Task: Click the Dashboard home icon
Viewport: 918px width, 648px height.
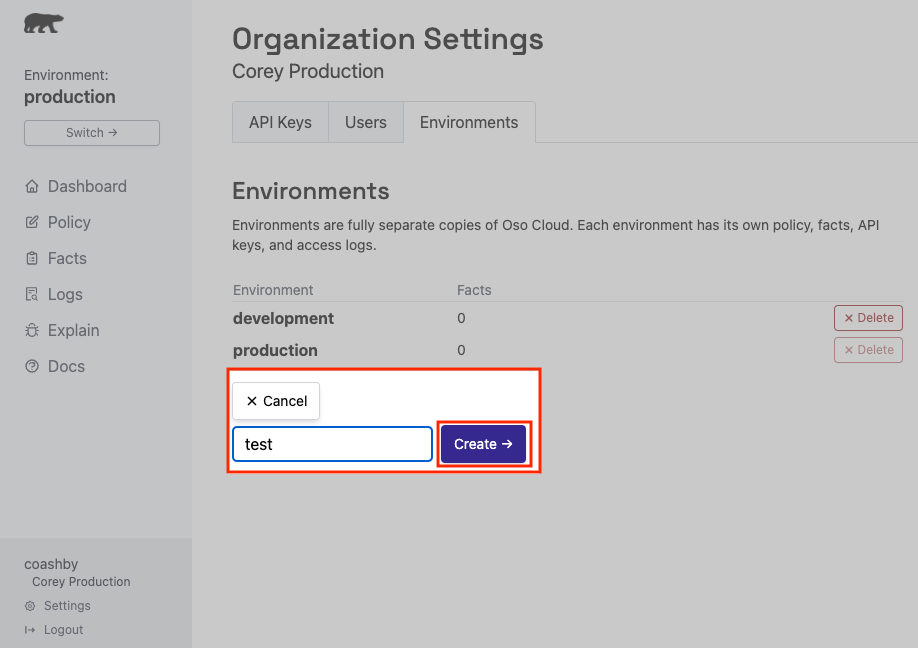Action: click(x=31, y=187)
